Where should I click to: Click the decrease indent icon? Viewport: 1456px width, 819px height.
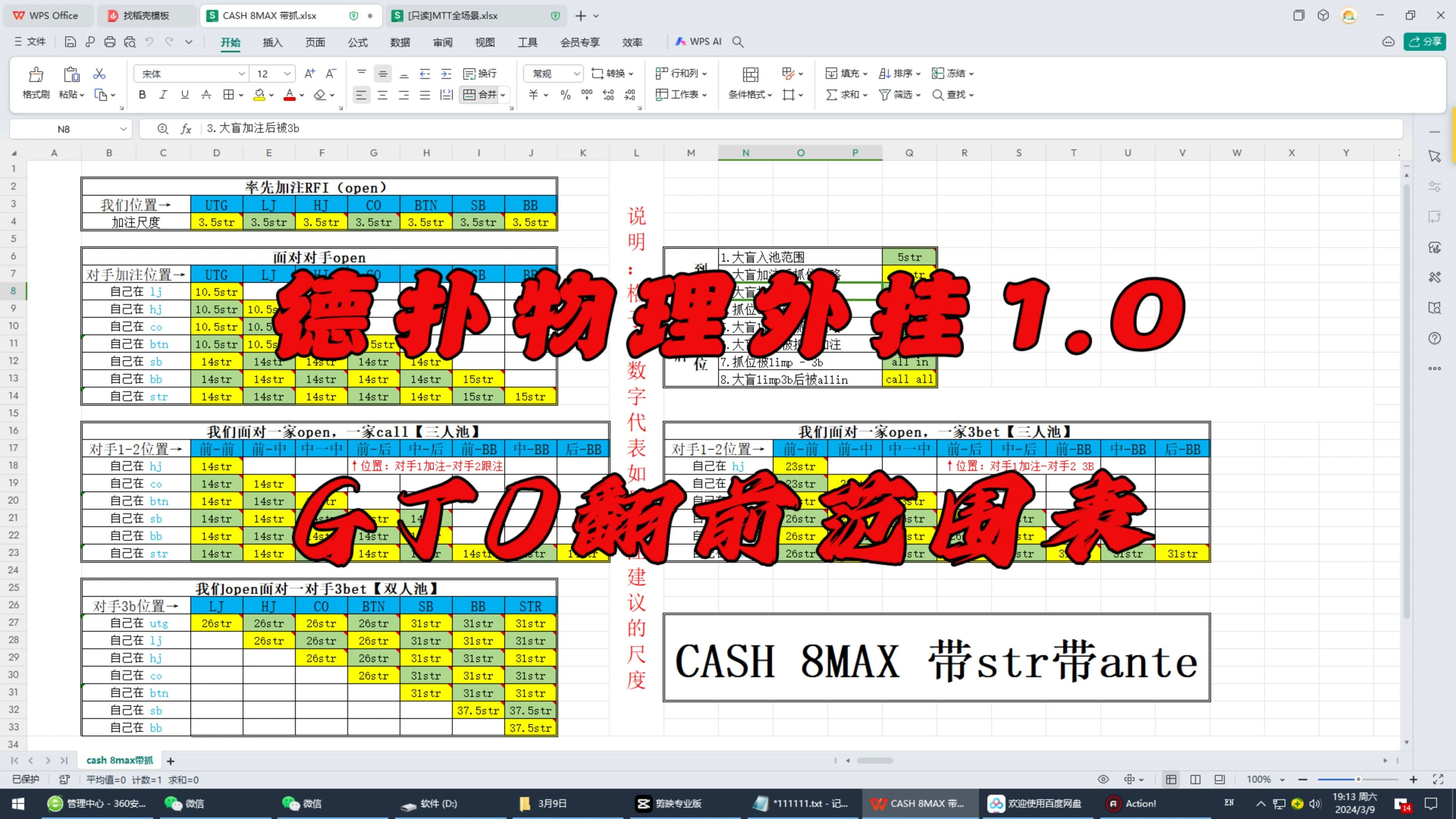425,74
